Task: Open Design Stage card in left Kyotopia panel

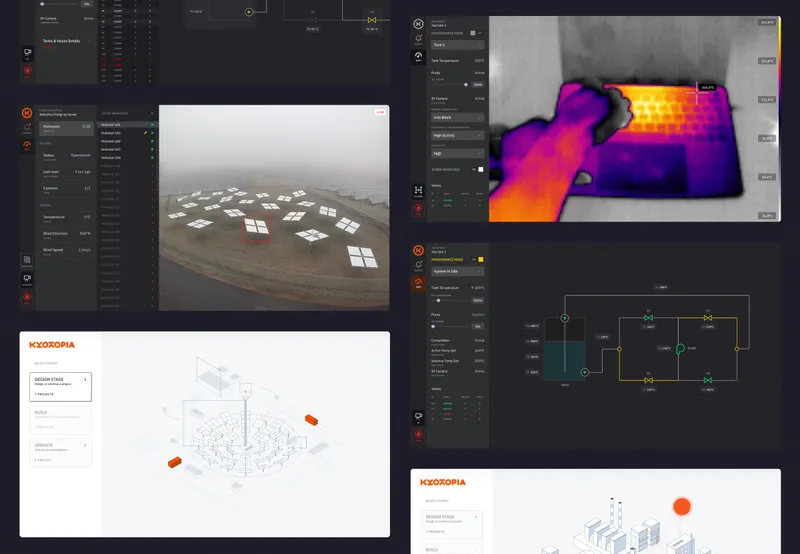Action: pos(60,387)
